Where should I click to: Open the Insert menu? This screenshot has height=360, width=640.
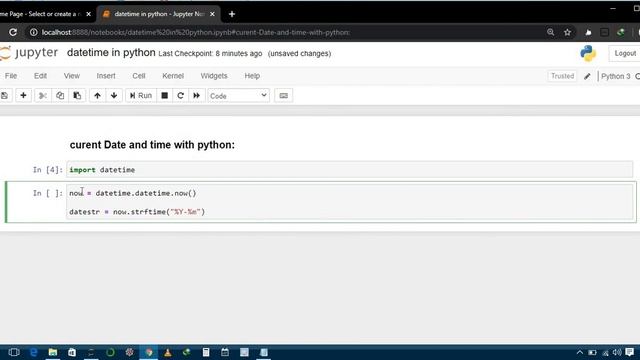[106, 76]
